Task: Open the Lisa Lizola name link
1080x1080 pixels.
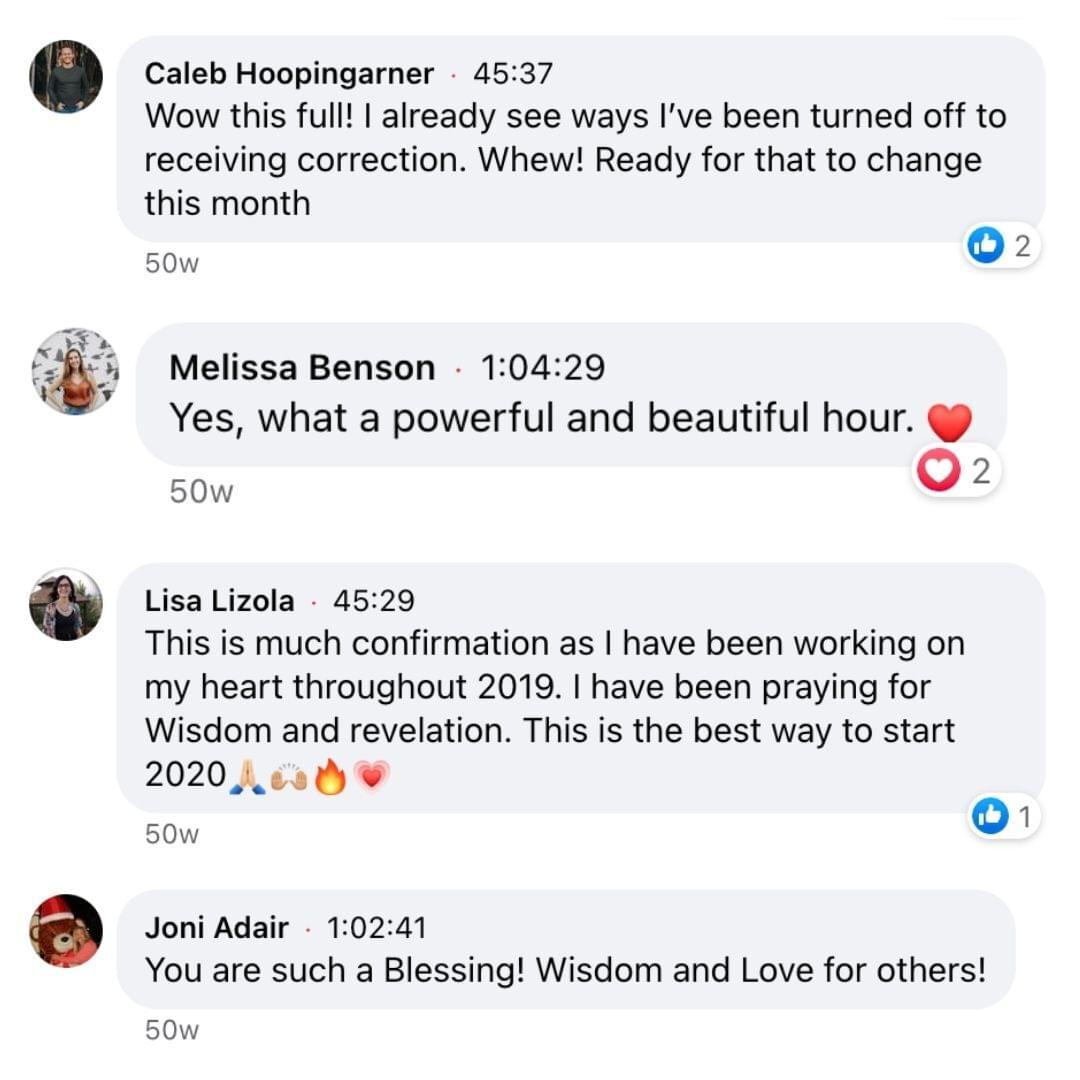Action: pos(220,601)
